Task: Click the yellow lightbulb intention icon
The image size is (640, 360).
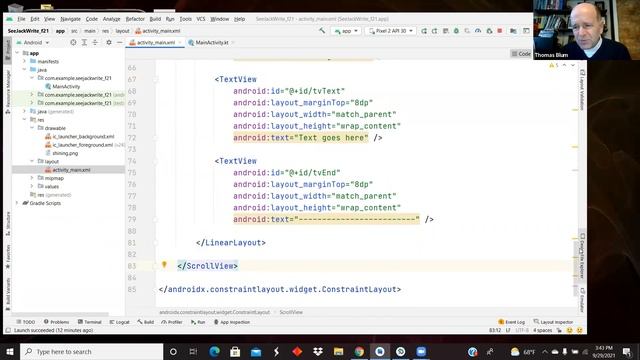Action: click(164, 264)
